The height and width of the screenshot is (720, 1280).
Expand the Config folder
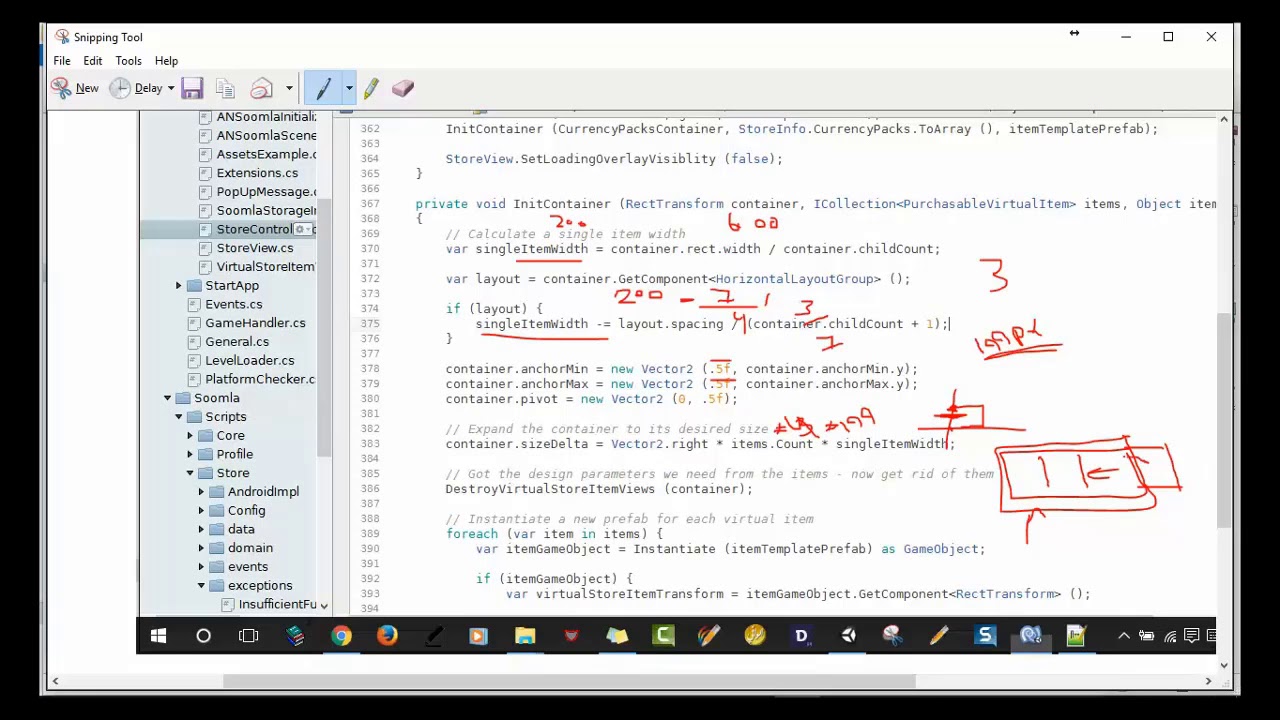(x=201, y=511)
